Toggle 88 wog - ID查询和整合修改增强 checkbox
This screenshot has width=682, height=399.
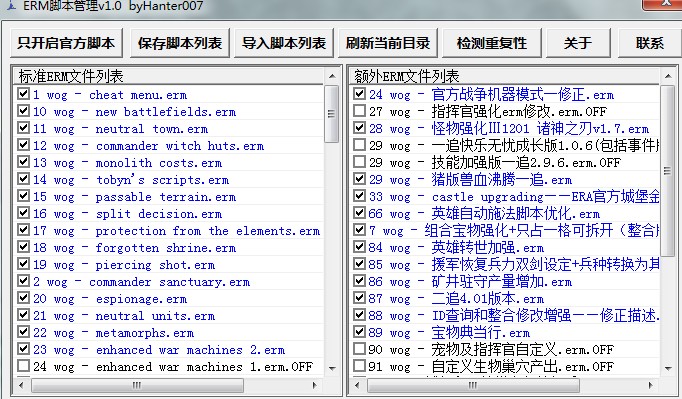pos(359,314)
